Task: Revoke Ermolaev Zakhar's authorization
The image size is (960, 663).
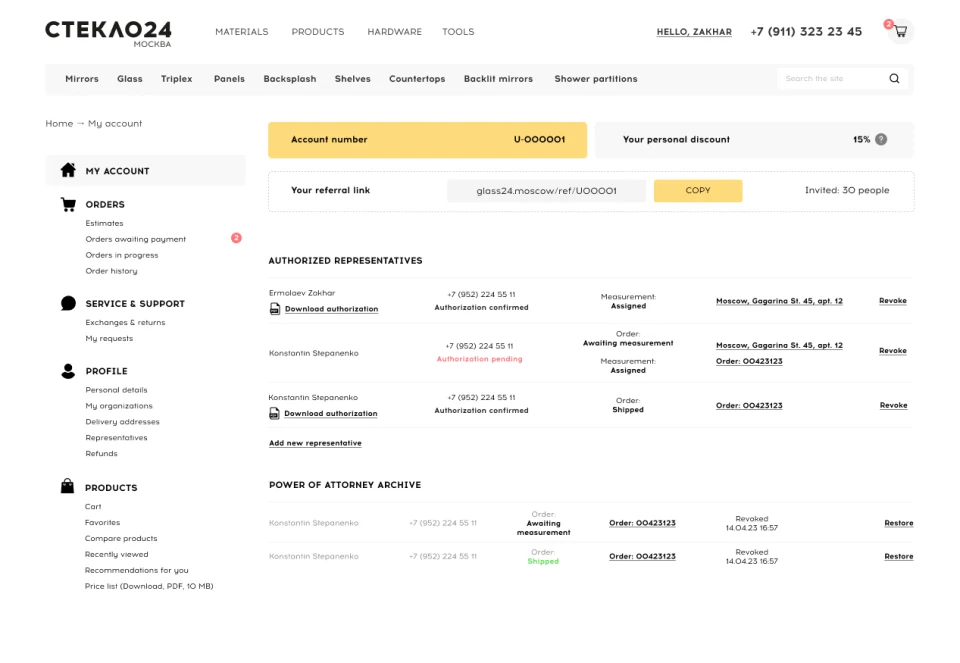Action: (893, 301)
